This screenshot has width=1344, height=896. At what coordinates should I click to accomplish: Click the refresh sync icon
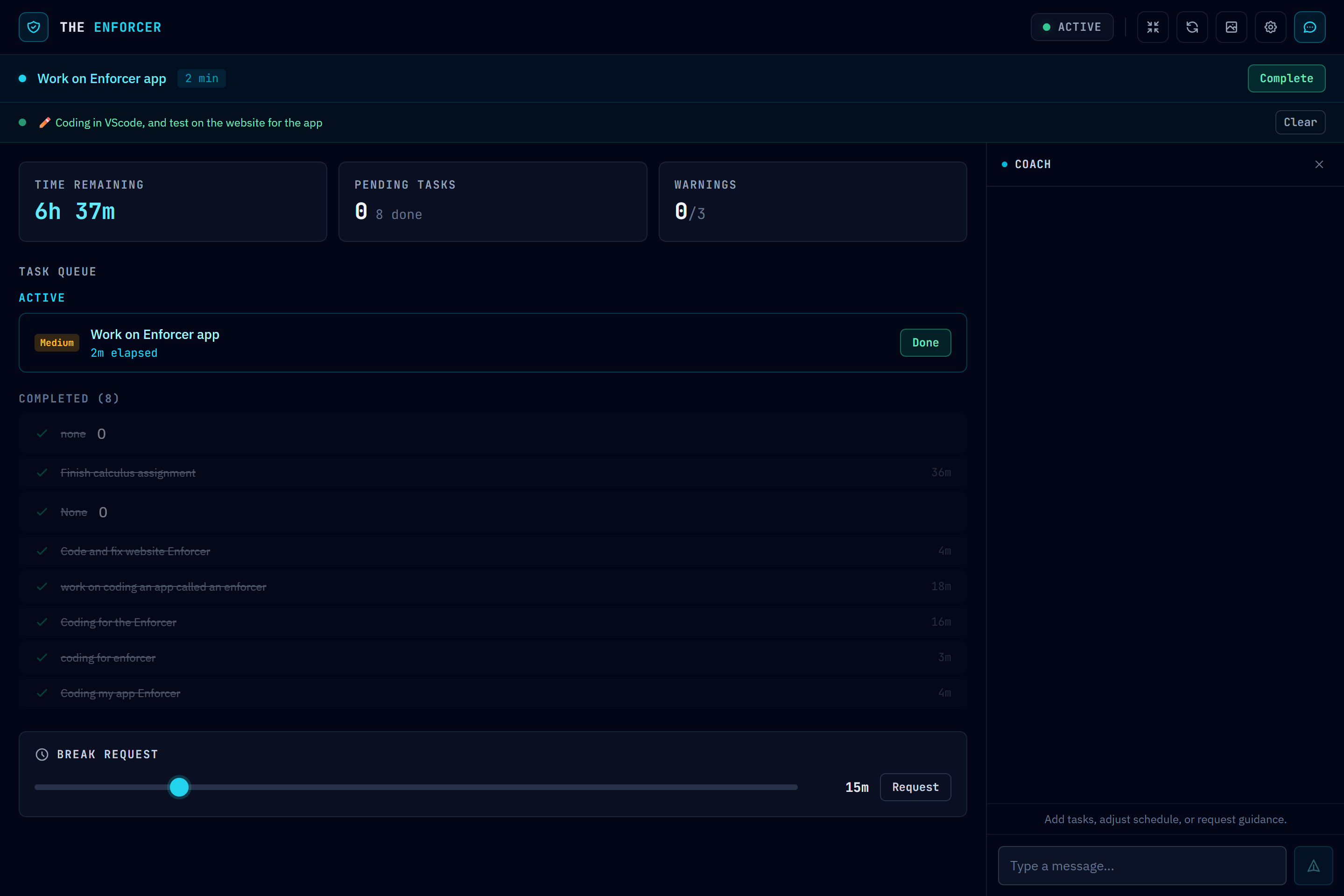point(1192,27)
